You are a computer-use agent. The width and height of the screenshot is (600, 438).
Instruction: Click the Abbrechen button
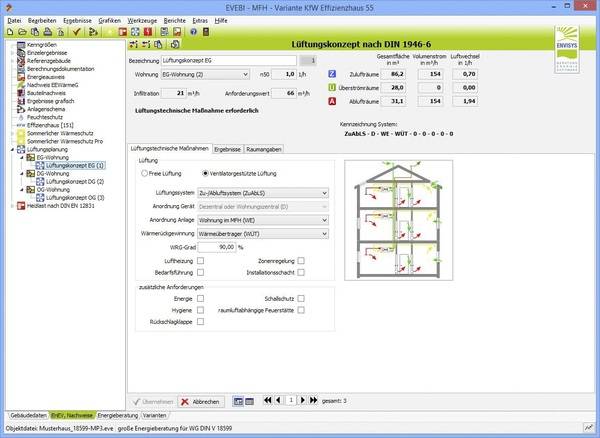coord(200,401)
